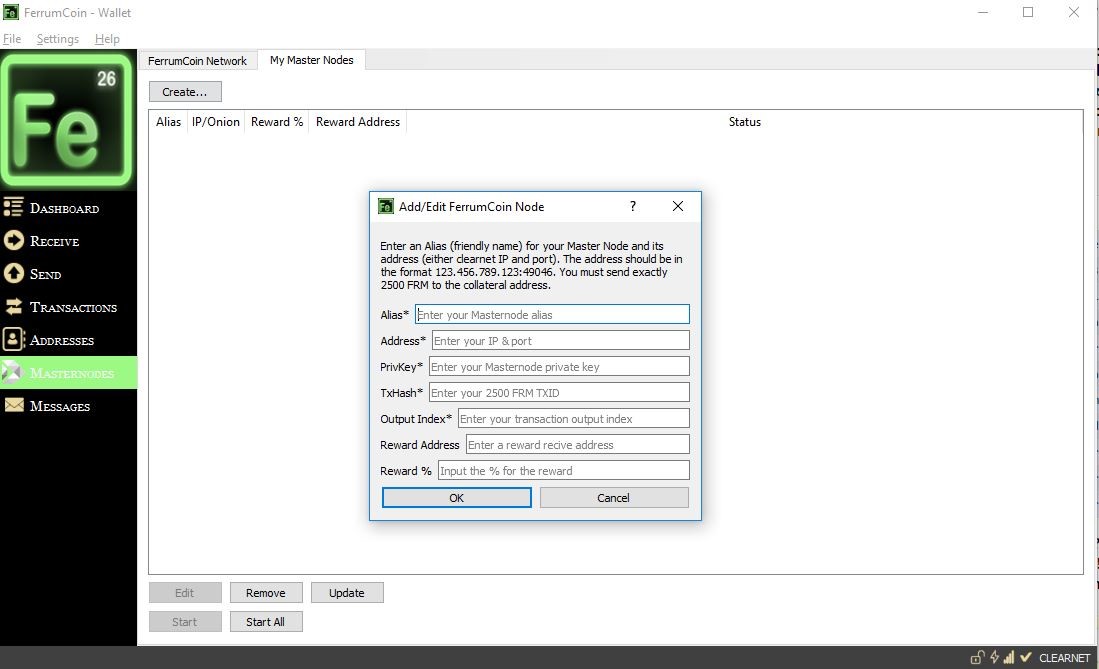The height and width of the screenshot is (669, 1099).
Task: Click the dialog's question mark help button
Action: pos(633,206)
